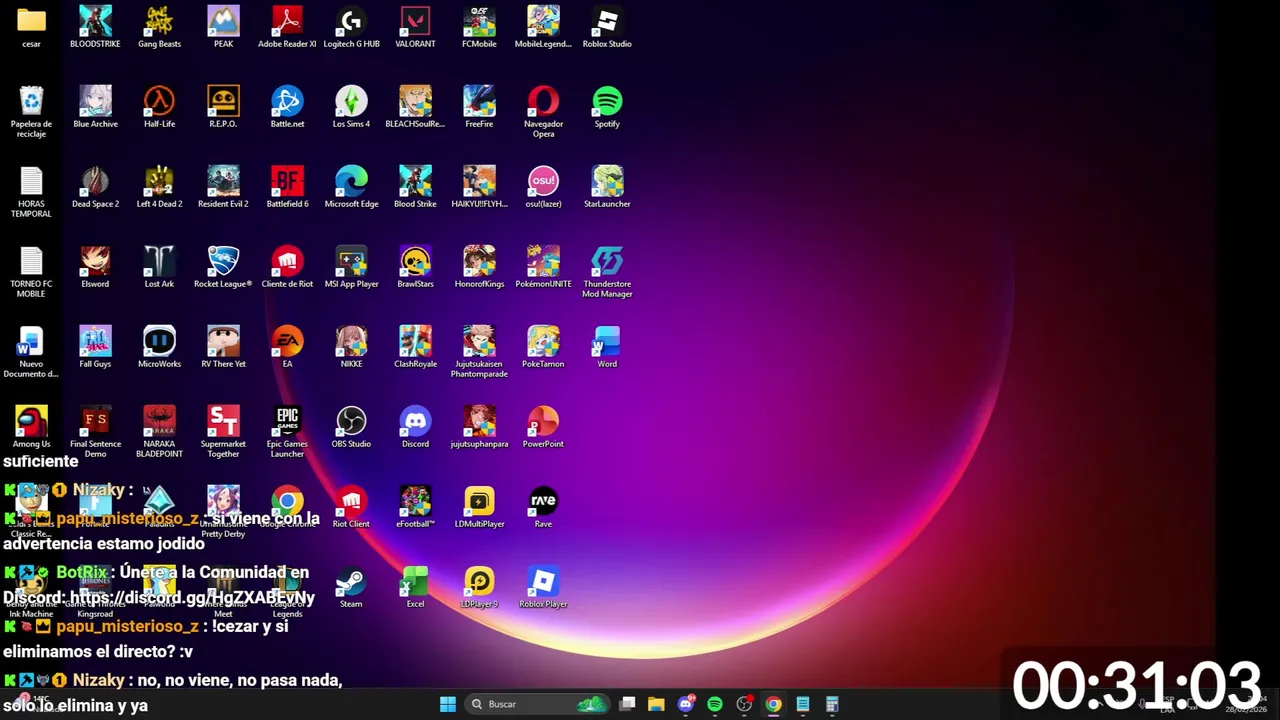Open Adobe Reader XI shortcut
1280x720 pixels.
(287, 27)
